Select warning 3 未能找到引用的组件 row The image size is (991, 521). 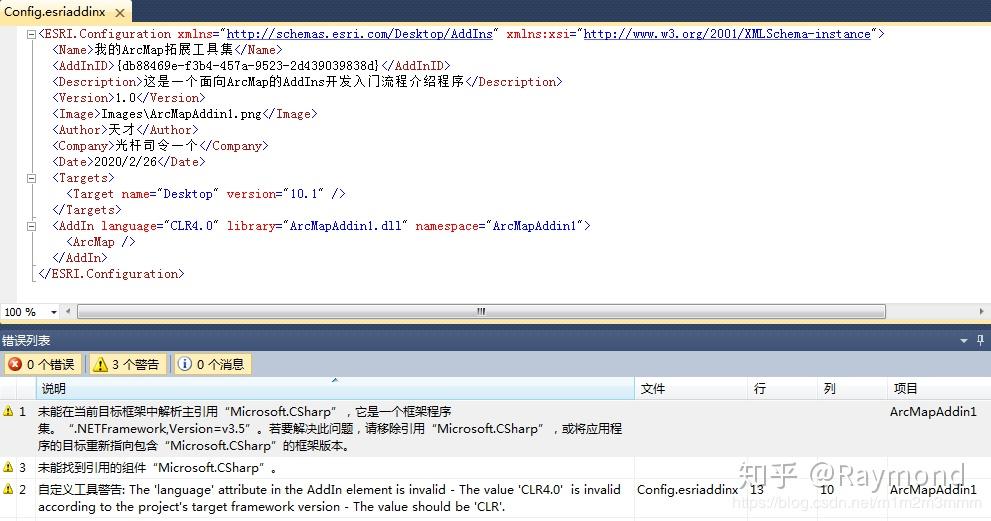pos(496,468)
